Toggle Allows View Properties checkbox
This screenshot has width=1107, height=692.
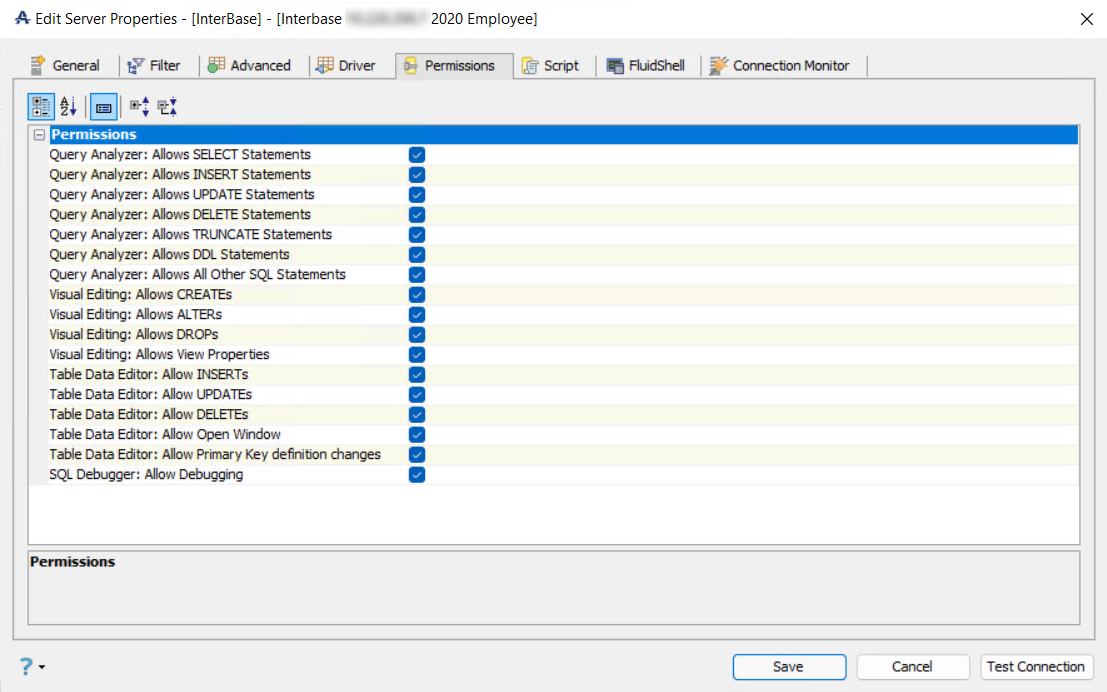click(x=417, y=354)
